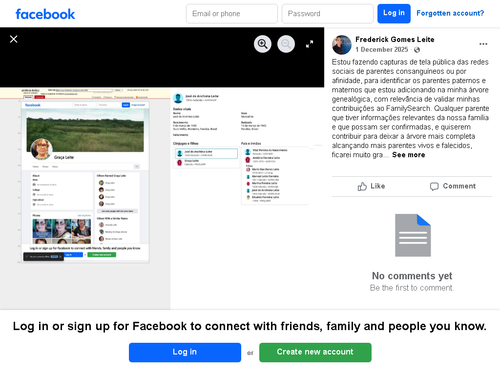Click Create new account button

[315, 352]
